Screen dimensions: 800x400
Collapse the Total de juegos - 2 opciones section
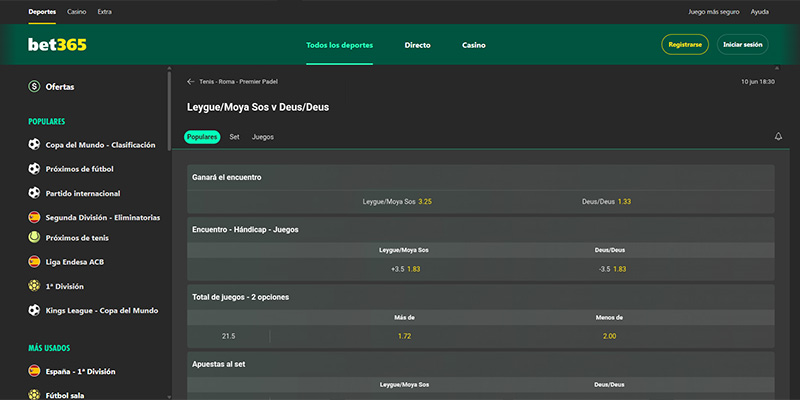click(480, 297)
